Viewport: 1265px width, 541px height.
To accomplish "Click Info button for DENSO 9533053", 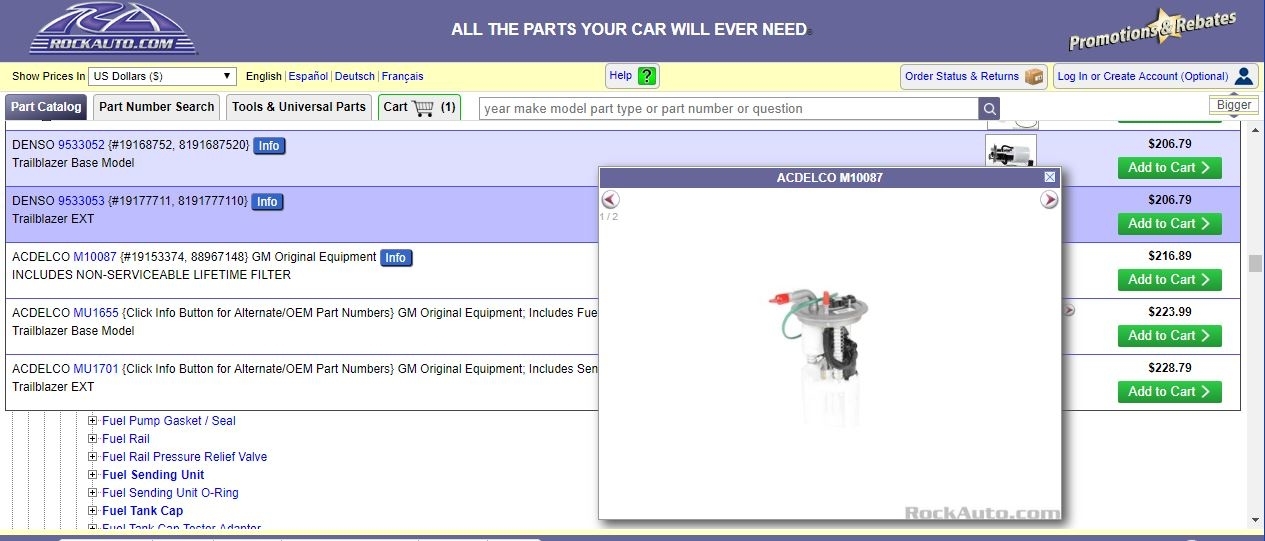I will [267, 202].
